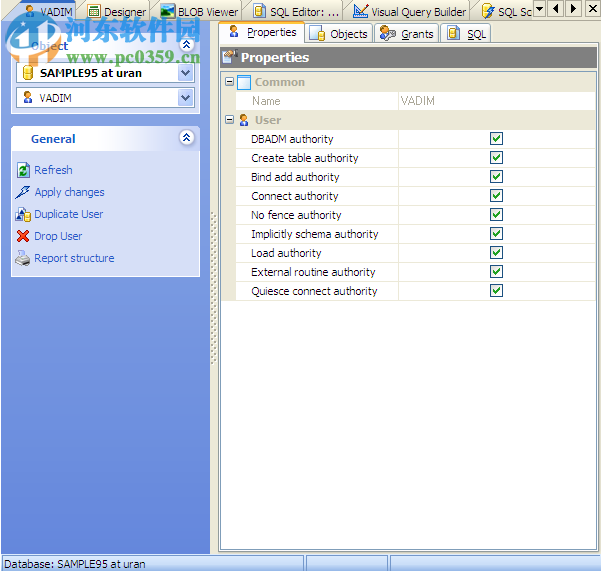Click the red Drop User icon

coord(24,236)
